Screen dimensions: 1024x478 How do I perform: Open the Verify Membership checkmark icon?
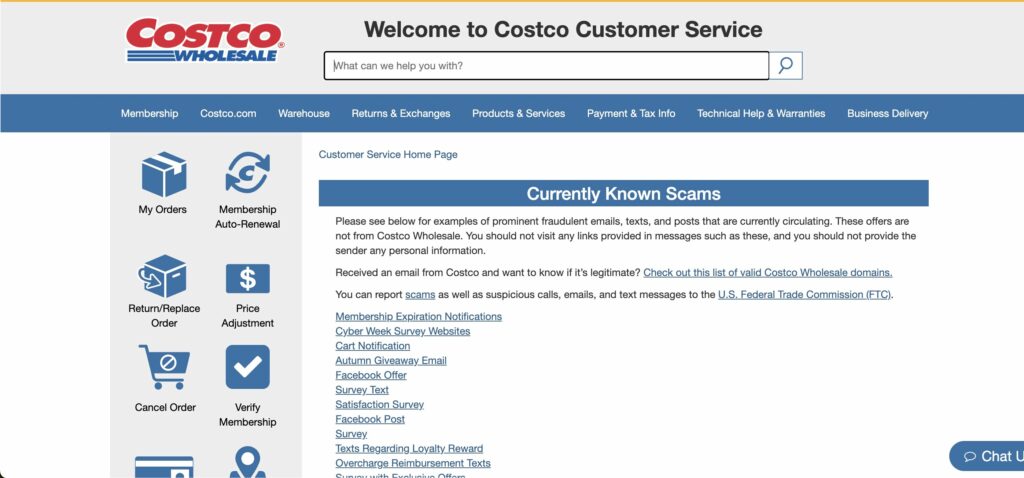[248, 367]
